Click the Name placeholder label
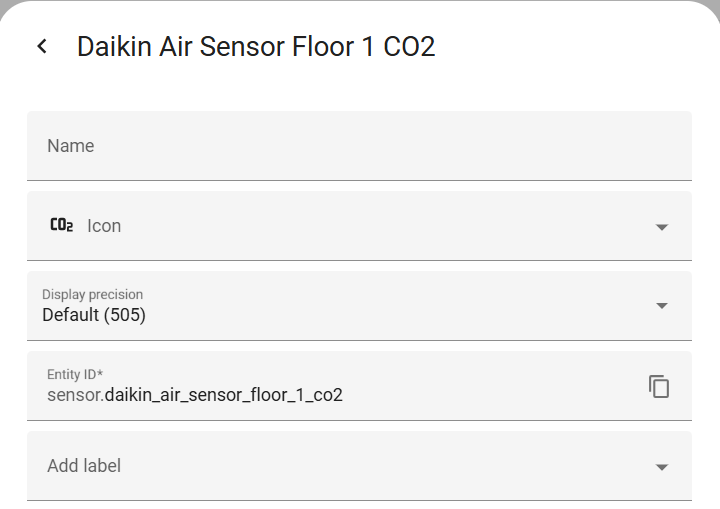The width and height of the screenshot is (720, 509). point(71,146)
